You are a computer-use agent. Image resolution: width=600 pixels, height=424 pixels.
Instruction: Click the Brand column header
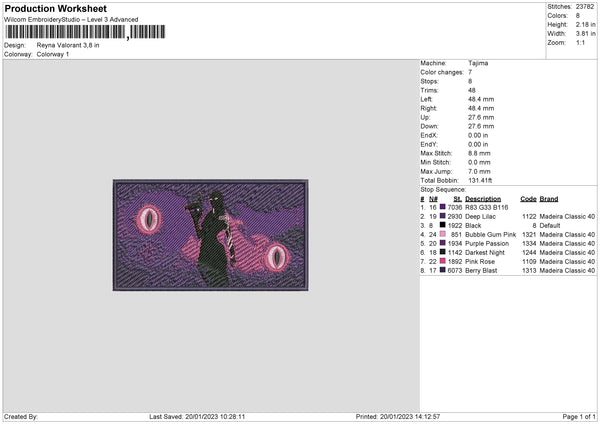tap(549, 199)
